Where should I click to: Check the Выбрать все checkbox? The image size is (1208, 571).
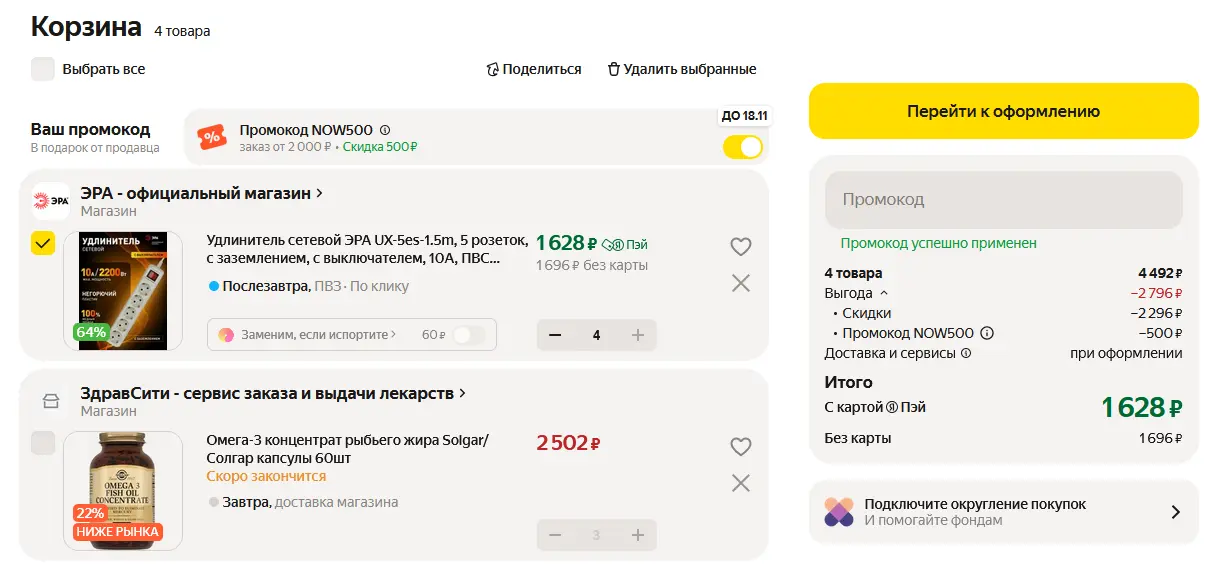pos(43,69)
